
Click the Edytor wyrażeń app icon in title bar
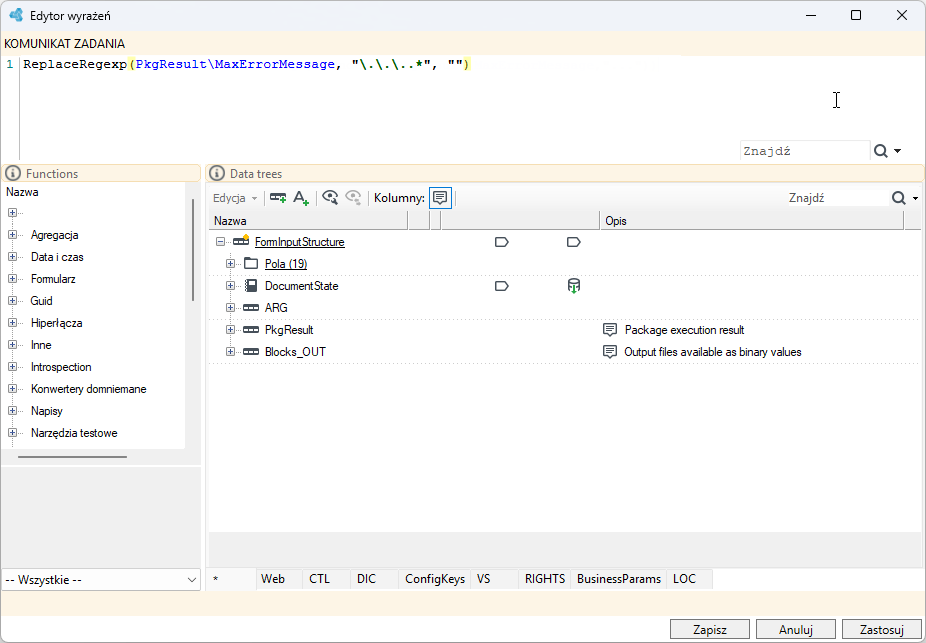pos(16,15)
